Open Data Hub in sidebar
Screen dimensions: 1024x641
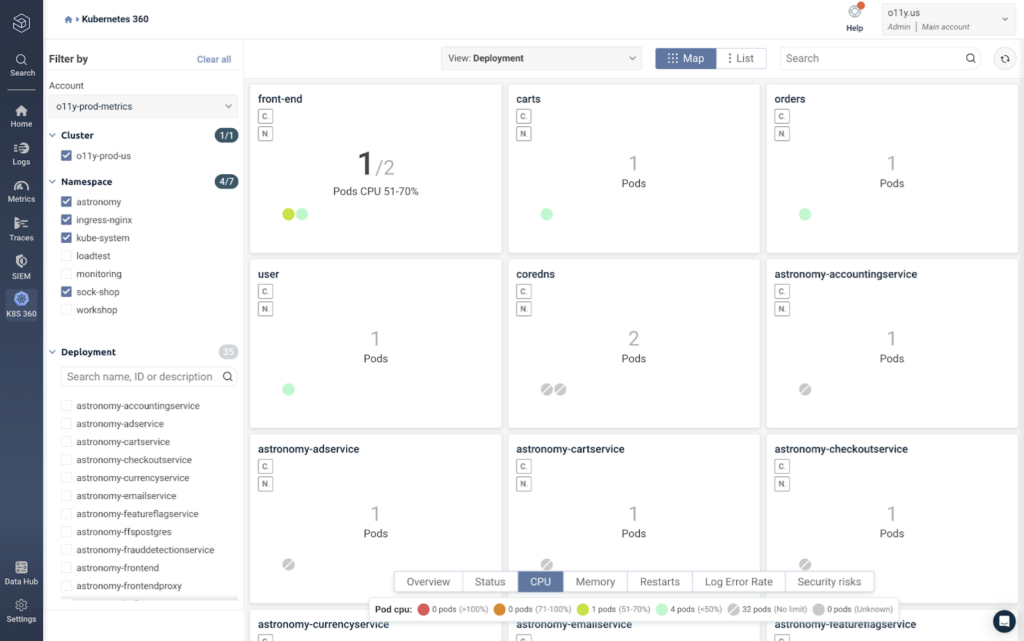(x=21, y=572)
